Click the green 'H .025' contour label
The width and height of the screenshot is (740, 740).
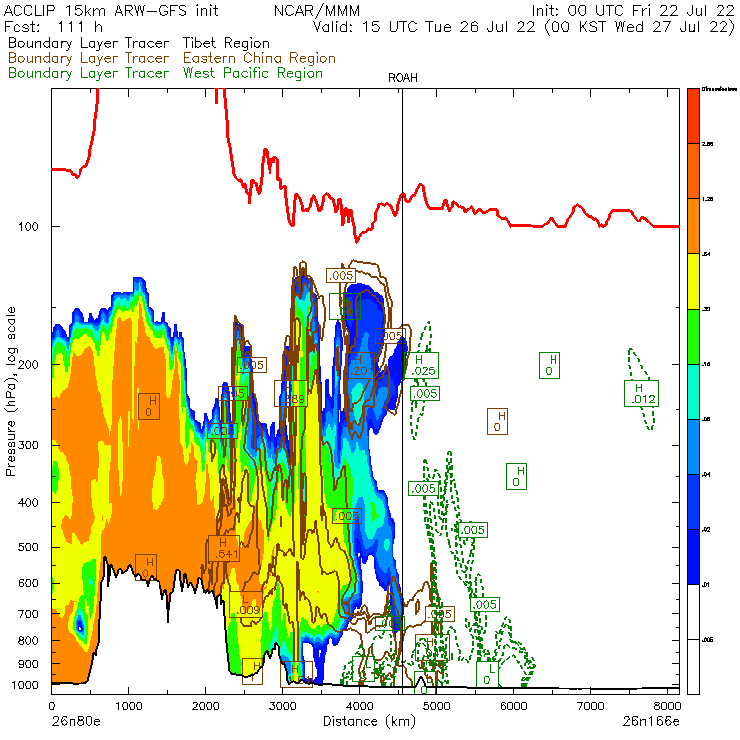point(423,366)
